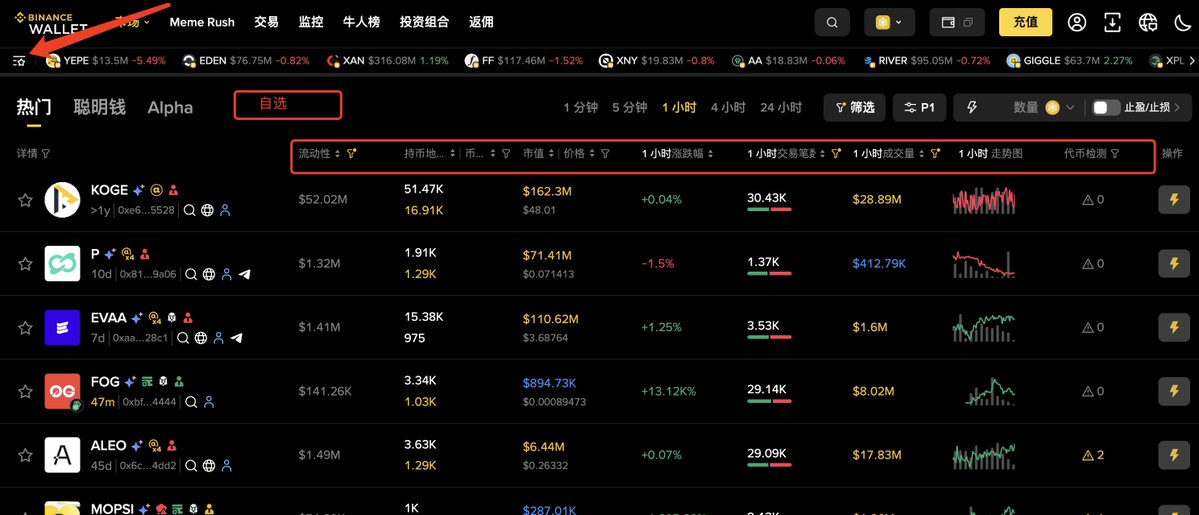
Task: Expand 止盈/止损 settings chevron
Action: [1177, 108]
